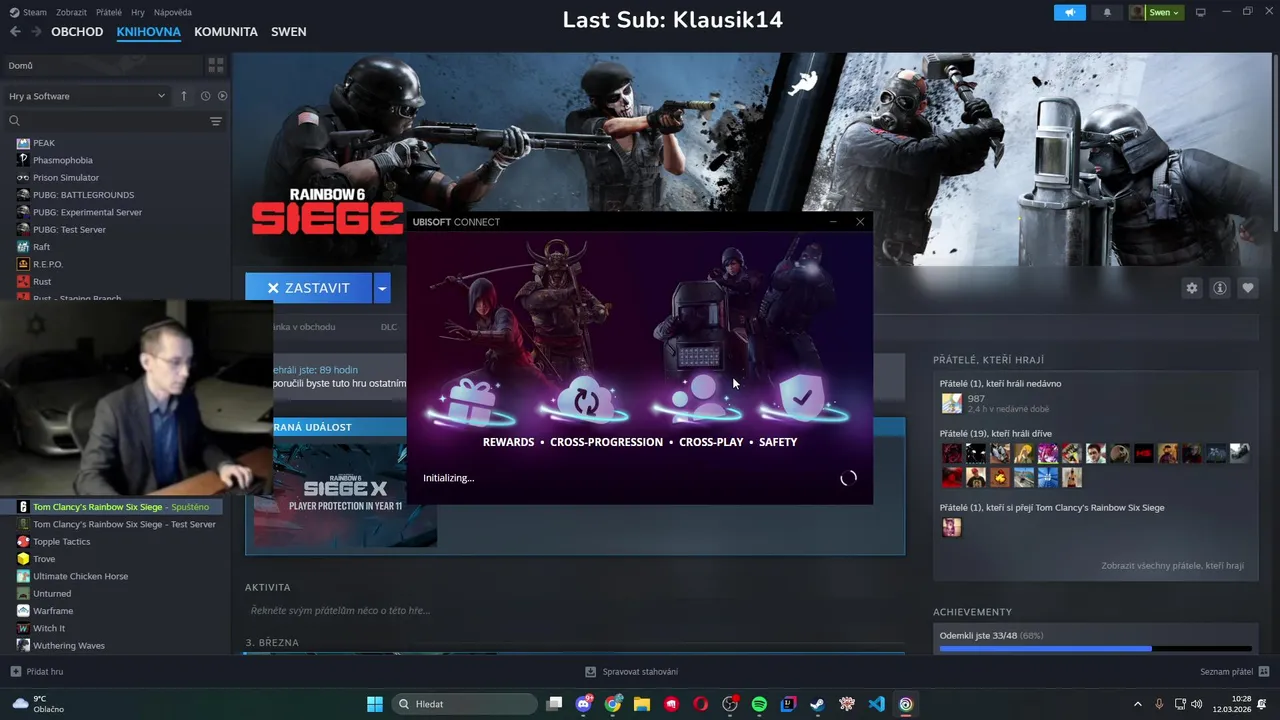The height and width of the screenshot is (720, 1280).
Task: Click the Steam announcements megaphone button
Action: coord(1069,12)
